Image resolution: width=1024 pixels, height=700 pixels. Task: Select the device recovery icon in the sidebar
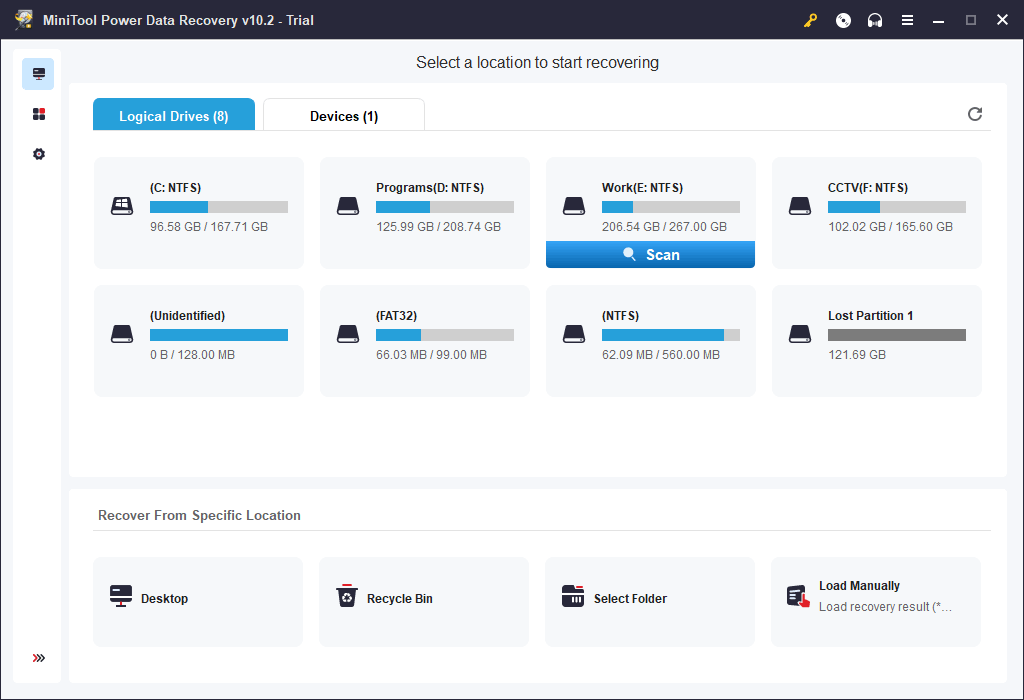(x=38, y=73)
